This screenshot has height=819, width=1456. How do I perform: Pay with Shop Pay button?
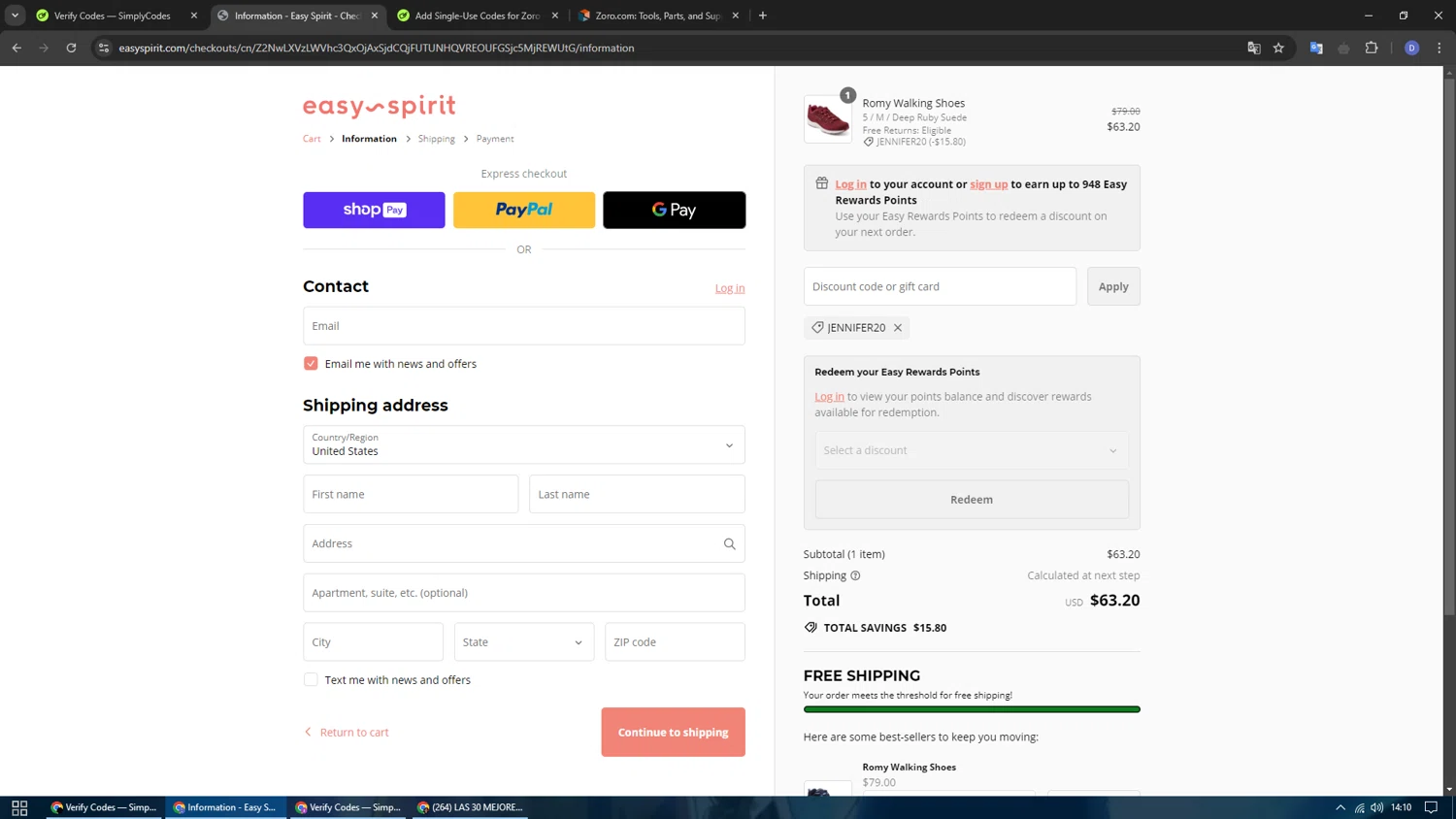[x=374, y=210]
